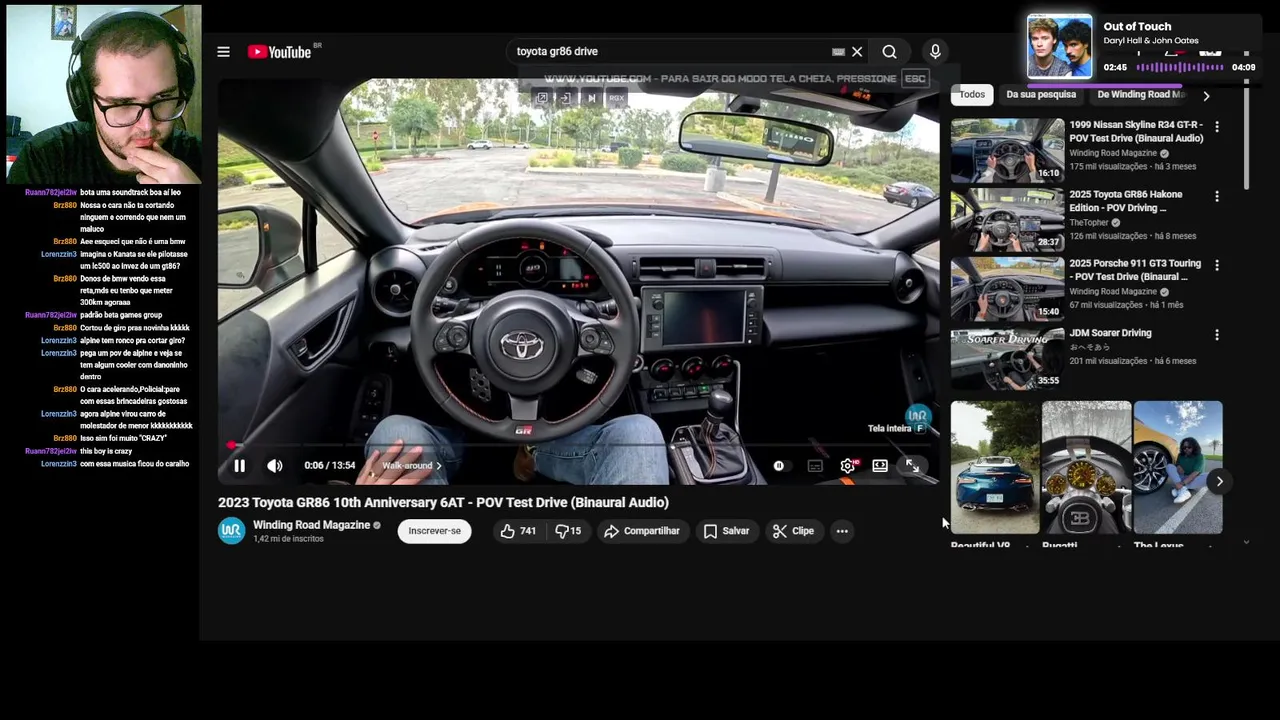Select the 'De Winding Road Ma...' chip
This screenshot has height=720, width=1280.
click(1141, 95)
